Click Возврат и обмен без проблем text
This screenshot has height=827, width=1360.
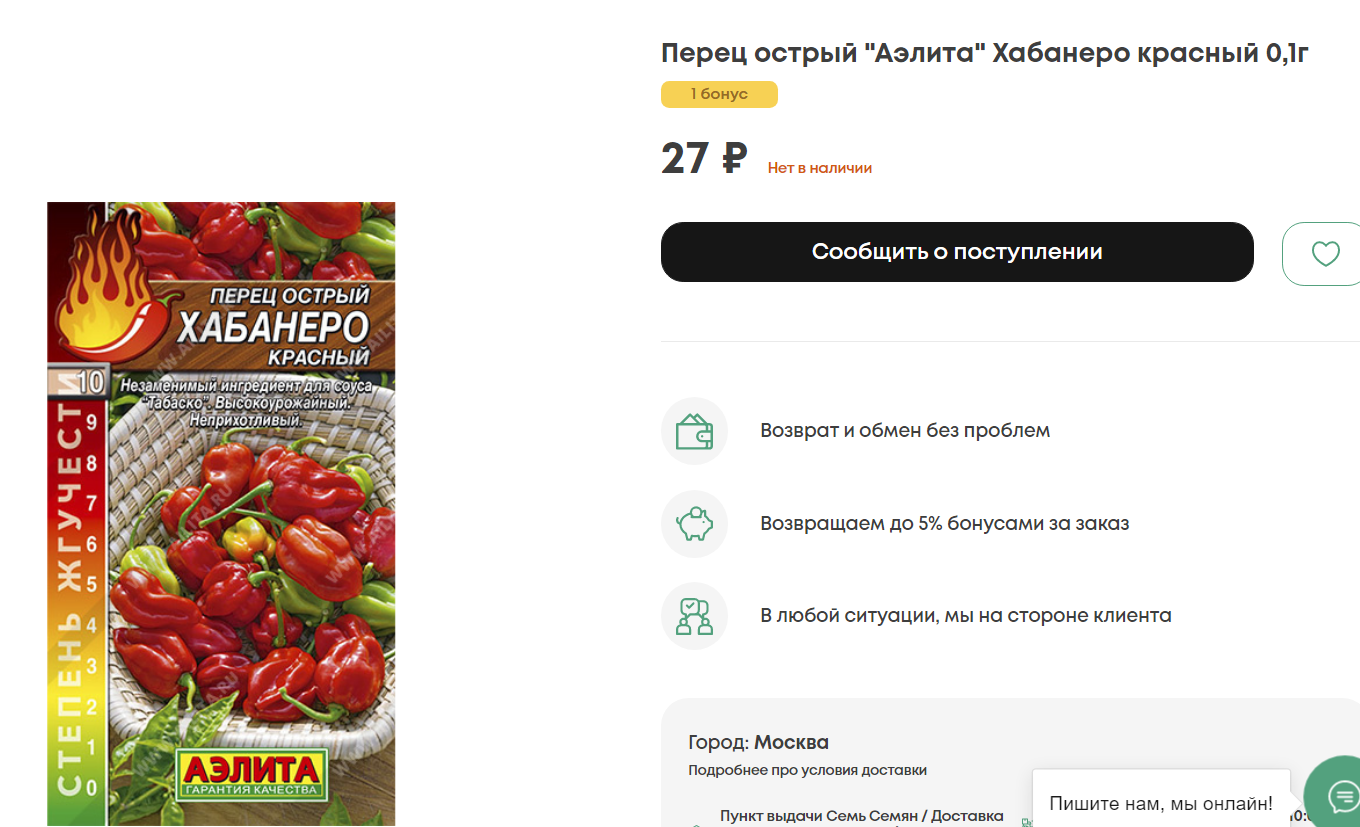[905, 431]
